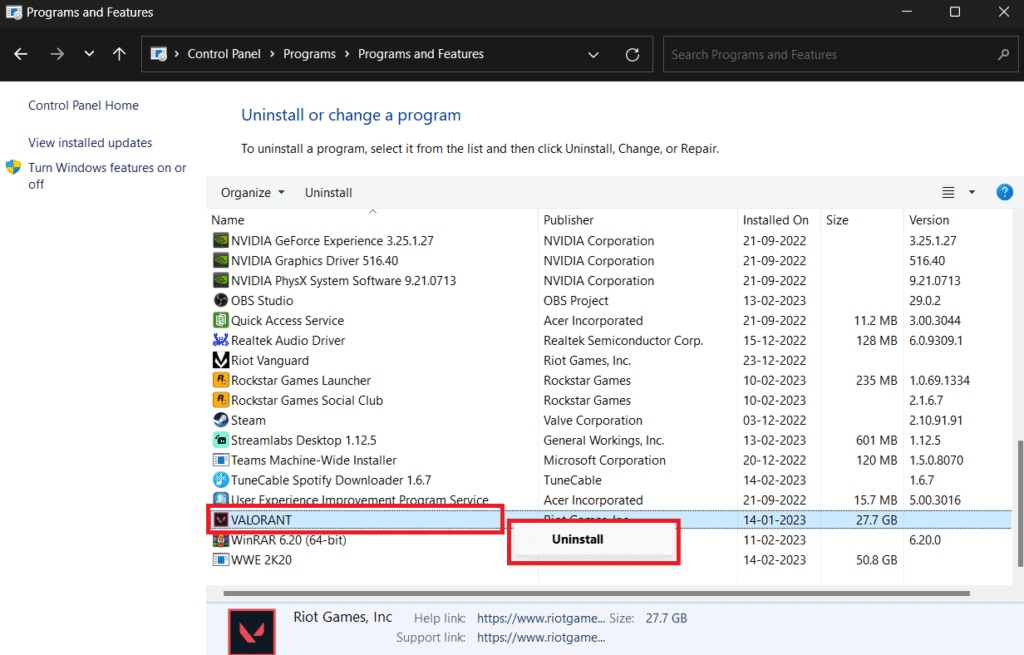Open help using the question mark icon
The image size is (1024, 655).
1004,192
